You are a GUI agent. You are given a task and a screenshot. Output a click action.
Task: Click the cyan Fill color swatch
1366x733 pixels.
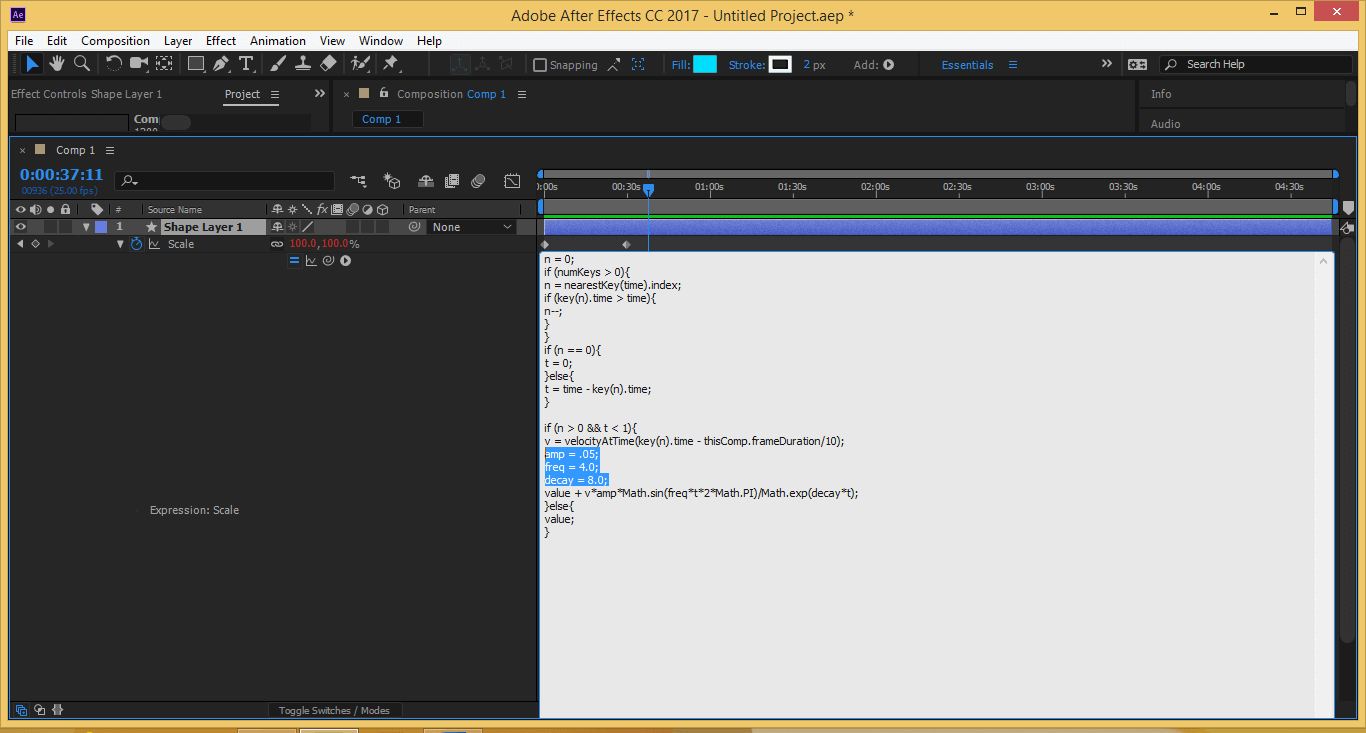click(705, 64)
